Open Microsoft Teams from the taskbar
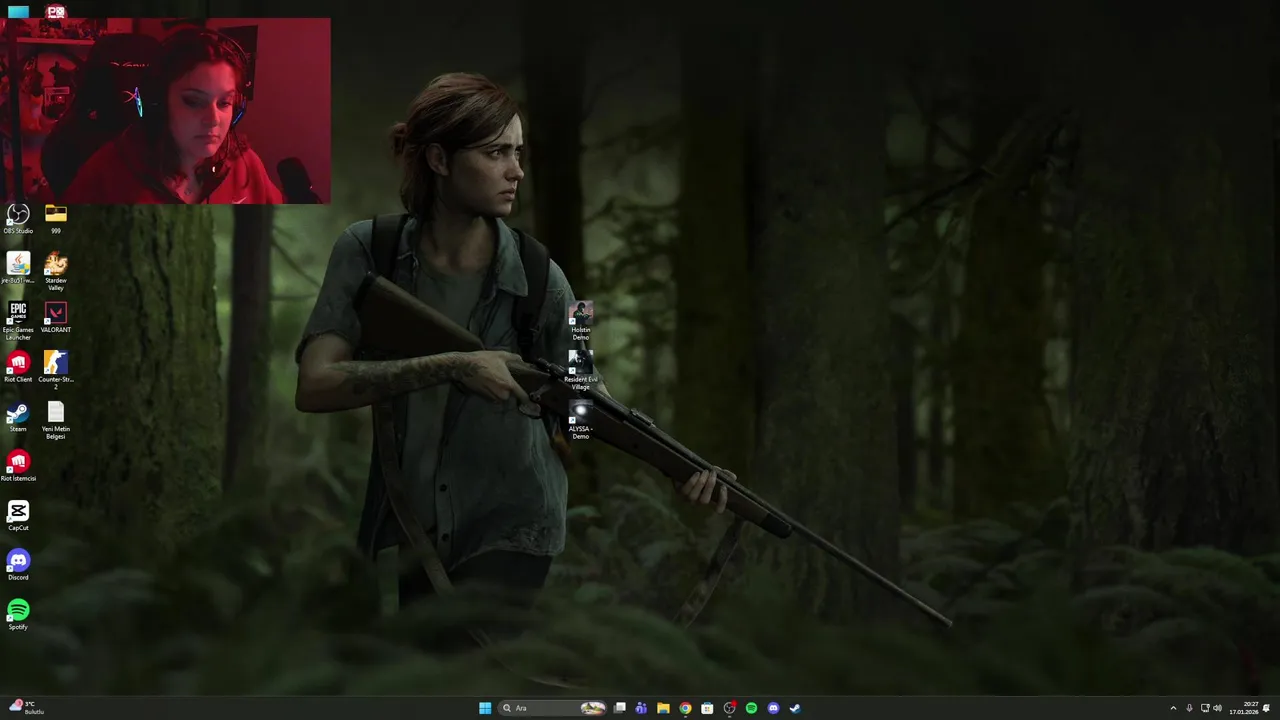 pos(641,708)
